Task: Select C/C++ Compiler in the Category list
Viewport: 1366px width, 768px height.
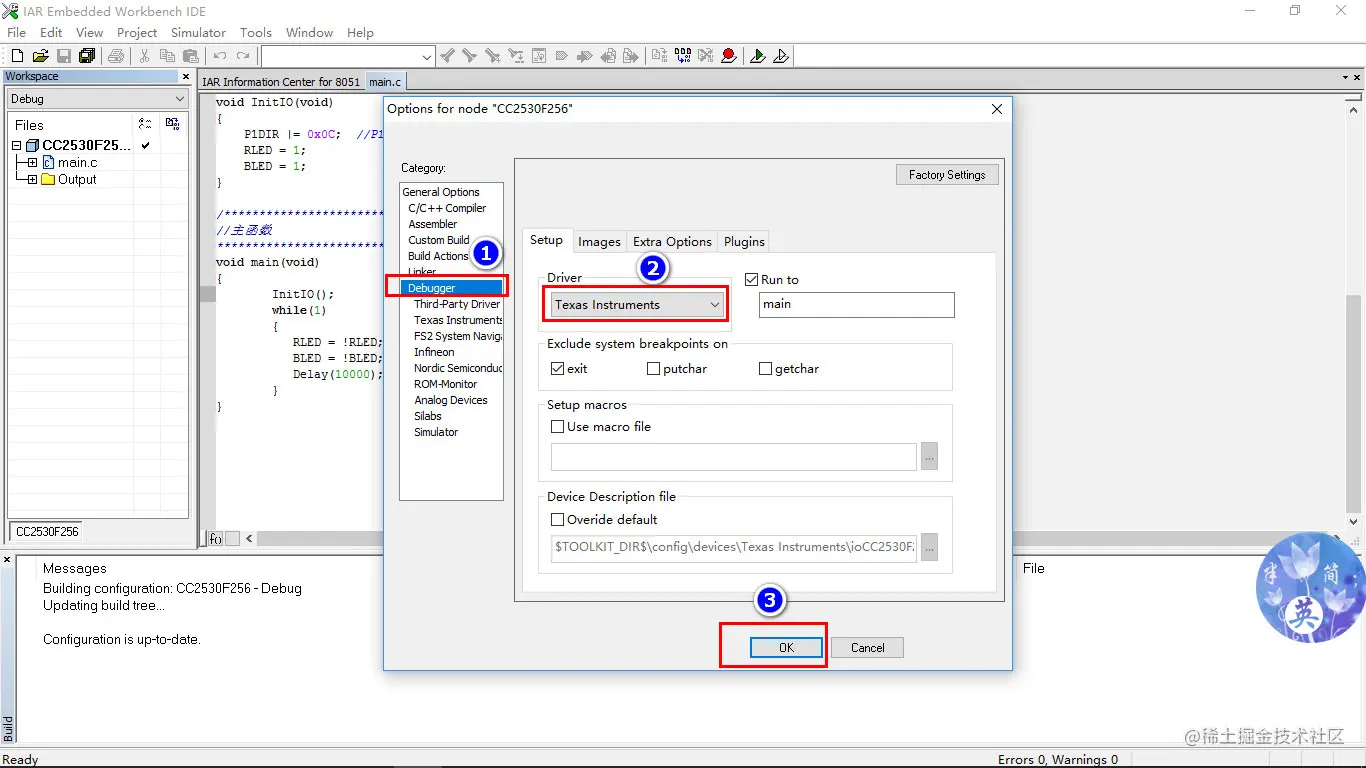Action: (447, 208)
